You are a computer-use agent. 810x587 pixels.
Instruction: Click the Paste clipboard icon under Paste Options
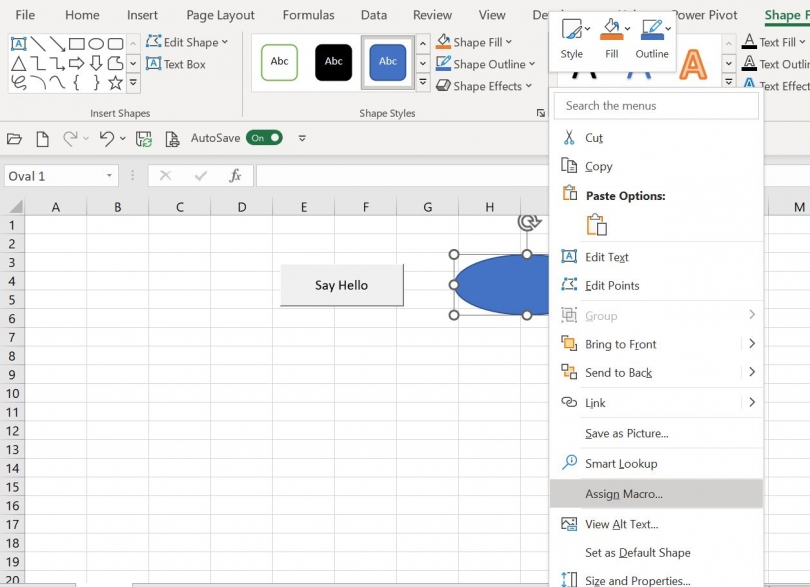tap(596, 224)
